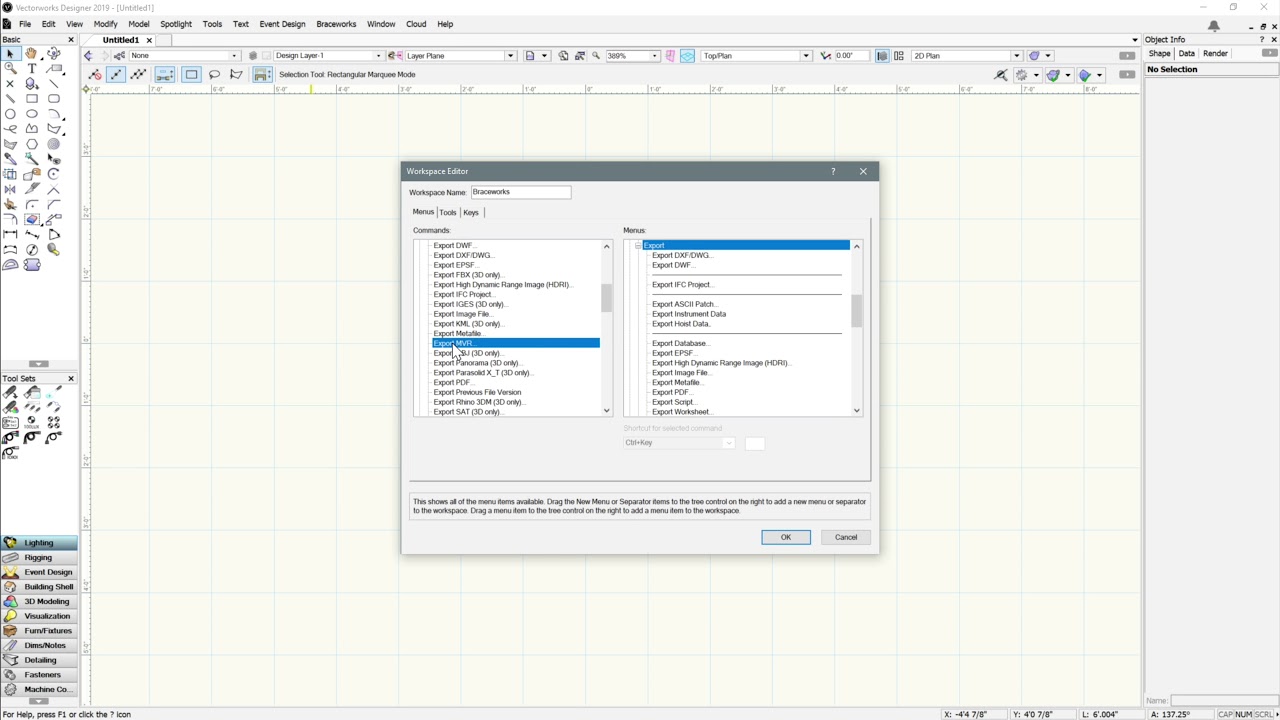Switch to the Tools tab in Workspace Editor
The image size is (1280, 720).
447,212
